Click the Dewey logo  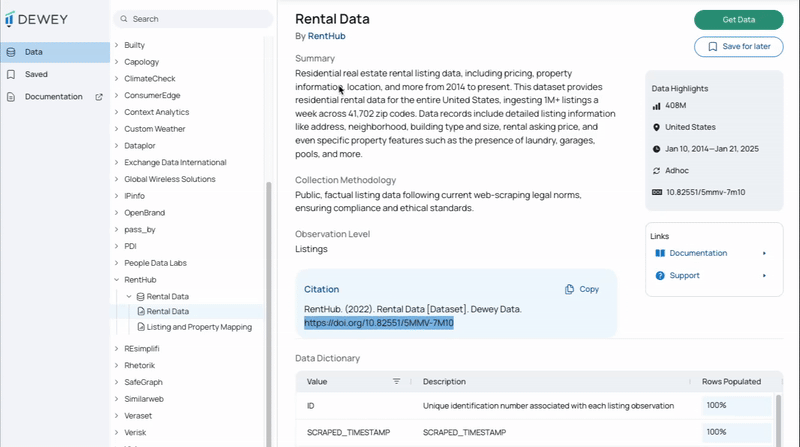pos(36,19)
